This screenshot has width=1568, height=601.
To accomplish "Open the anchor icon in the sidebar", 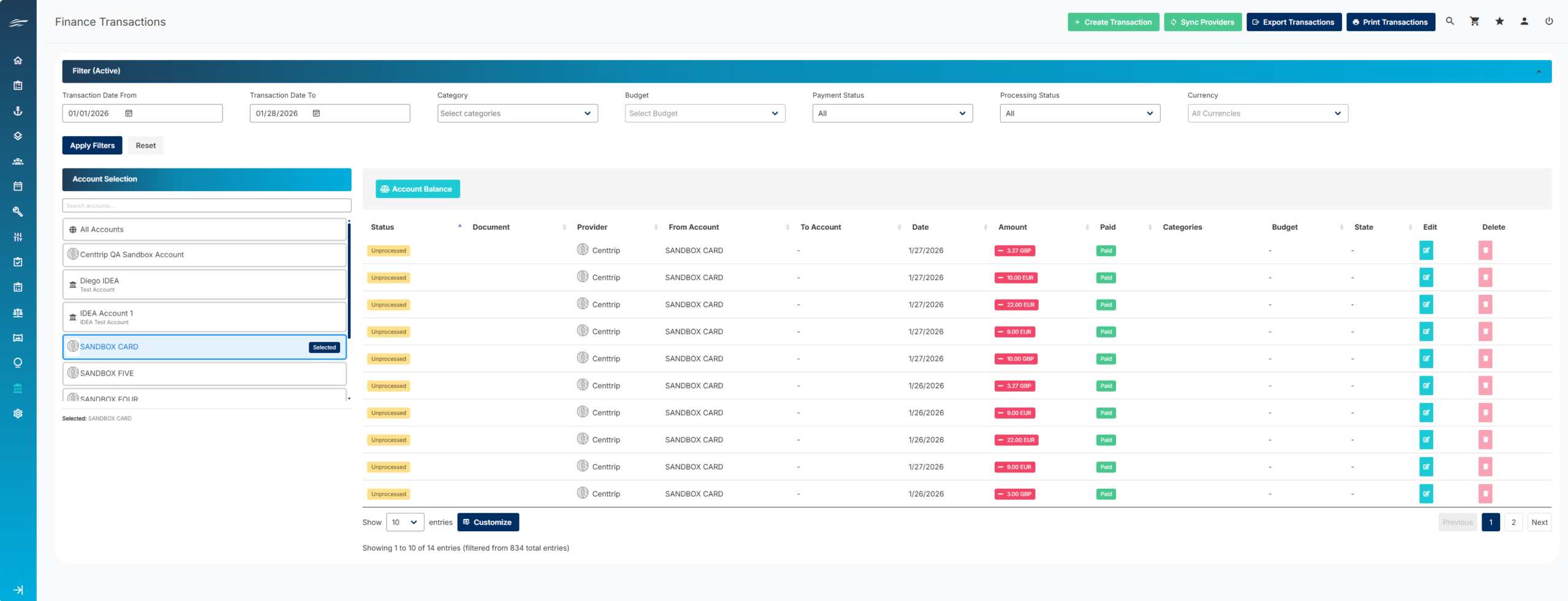I will [x=18, y=111].
